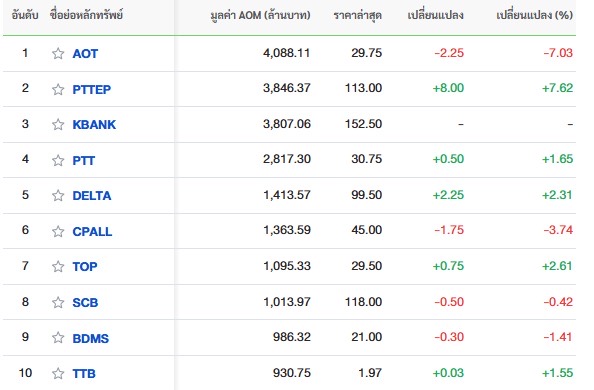Star the TTB stock row
594x390 pixels.
[x=58, y=373]
